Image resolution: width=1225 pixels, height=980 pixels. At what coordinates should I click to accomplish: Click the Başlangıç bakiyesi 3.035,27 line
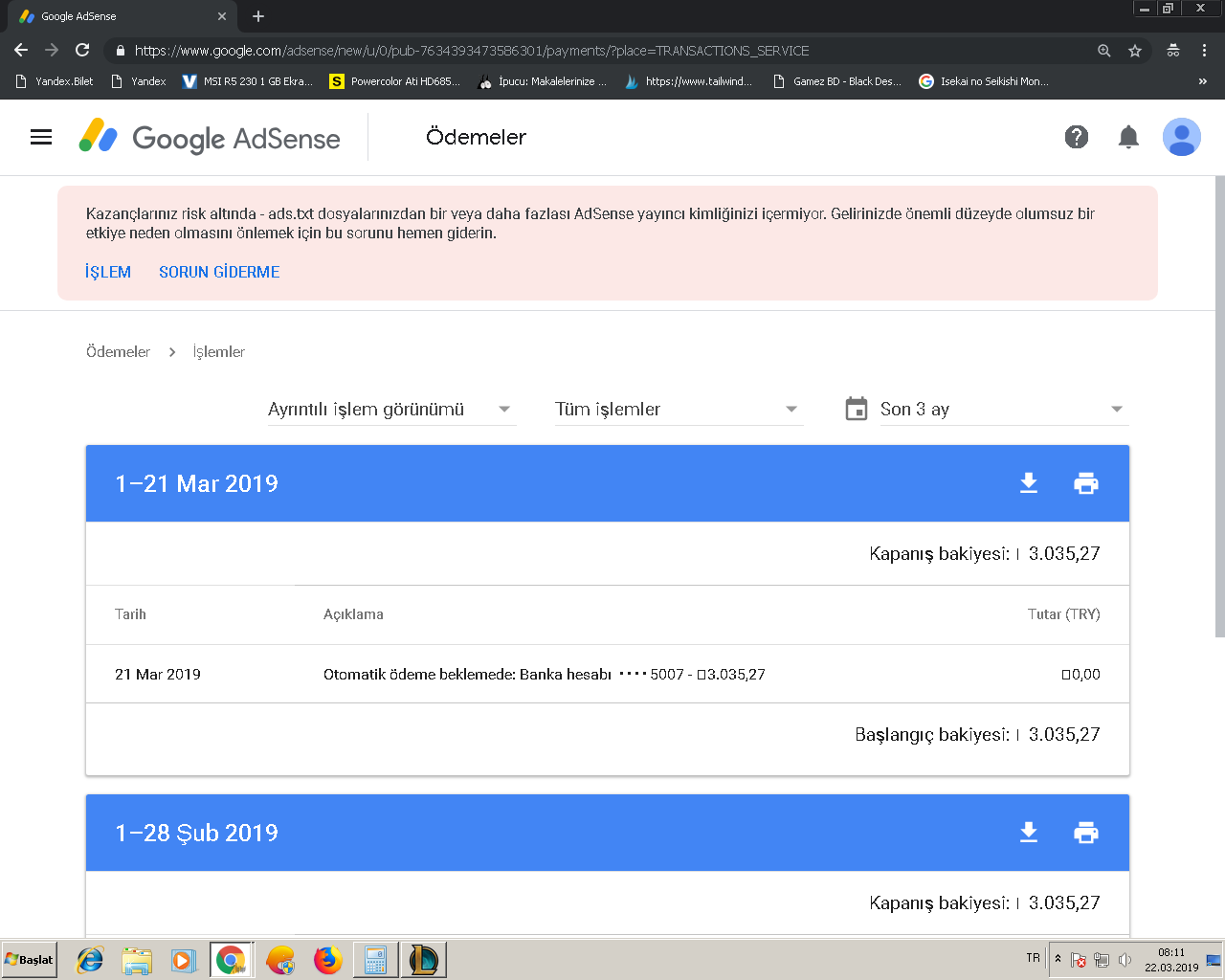pyautogui.click(x=977, y=734)
